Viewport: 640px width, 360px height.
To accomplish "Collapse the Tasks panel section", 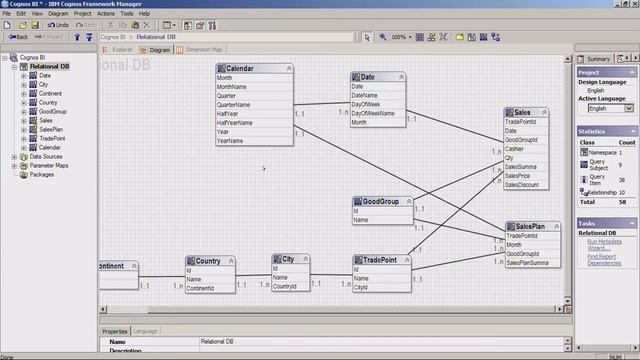I will pos(633,223).
